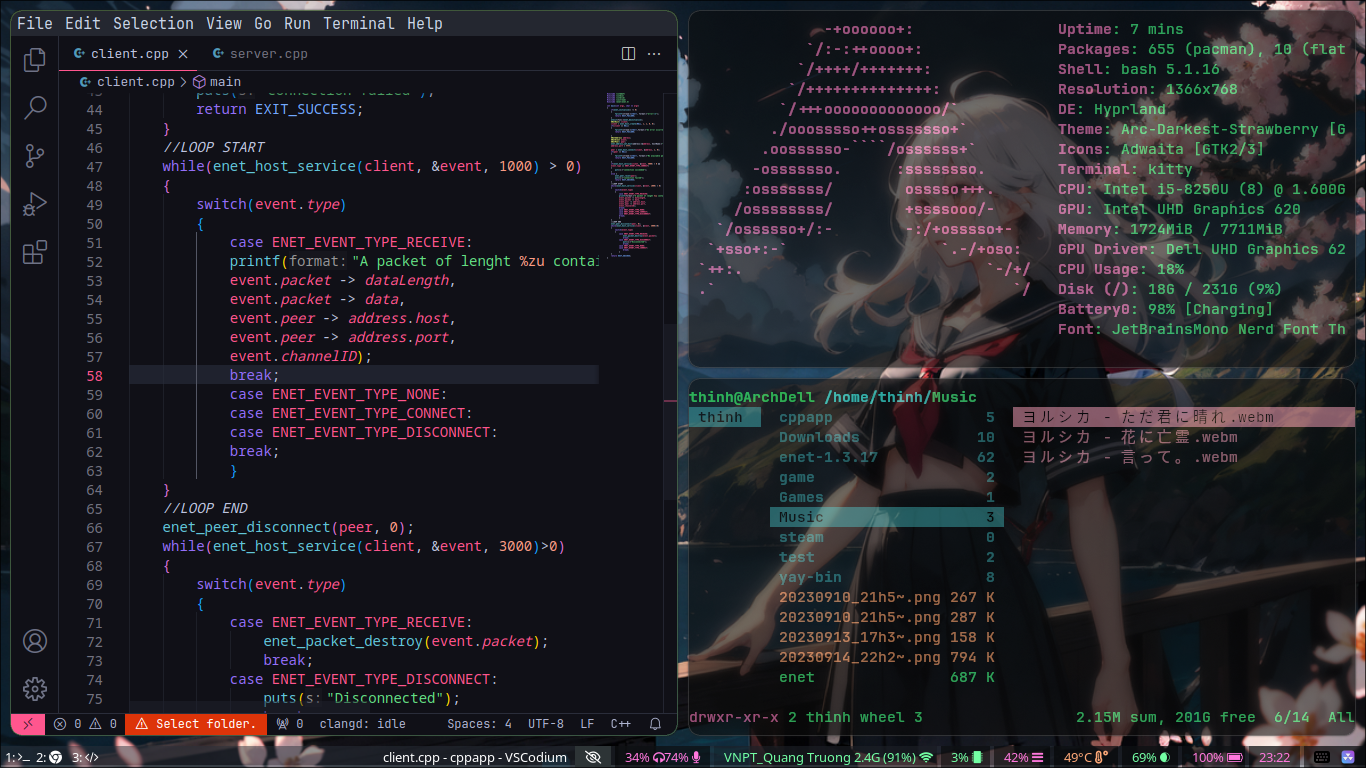Click the 3% CPU usage indicator
The height and width of the screenshot is (768, 1366).
(965, 757)
